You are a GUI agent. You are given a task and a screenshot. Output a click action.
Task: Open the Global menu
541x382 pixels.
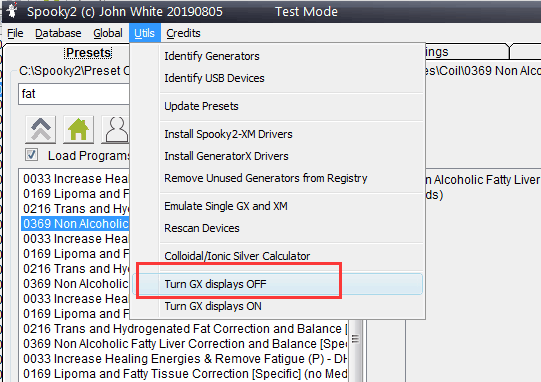click(108, 33)
